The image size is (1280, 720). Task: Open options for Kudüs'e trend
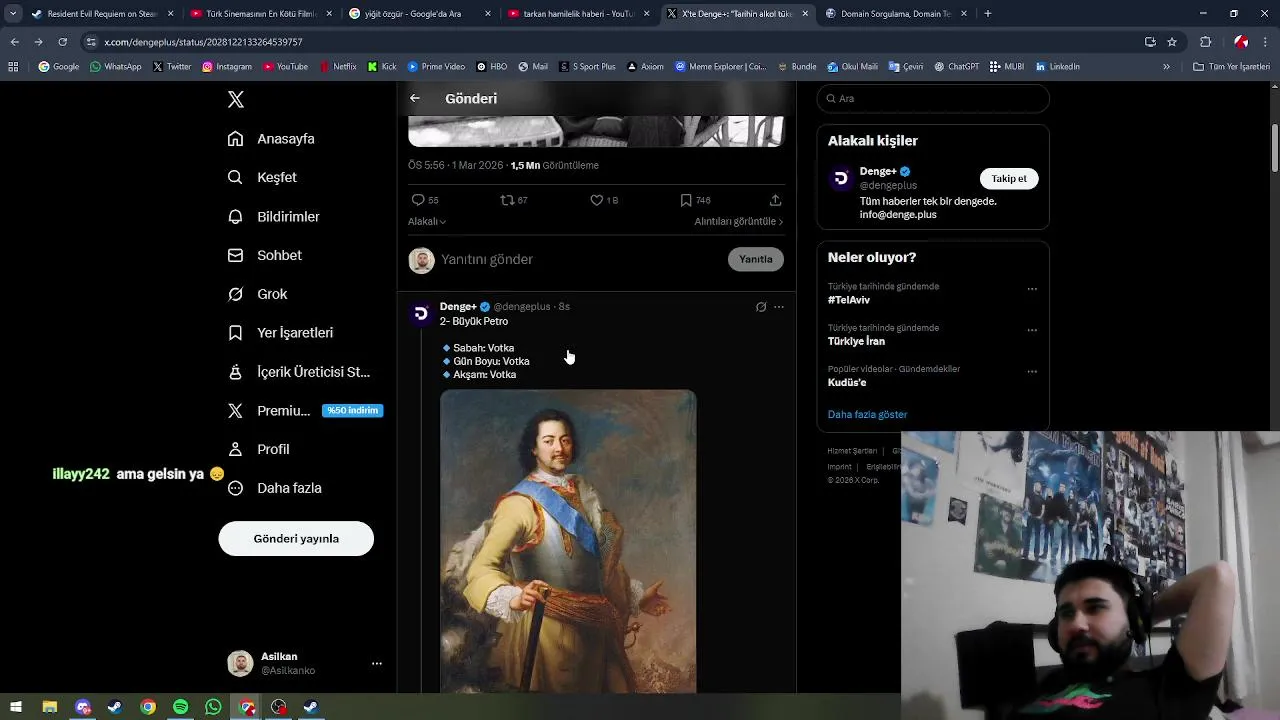[1032, 371]
